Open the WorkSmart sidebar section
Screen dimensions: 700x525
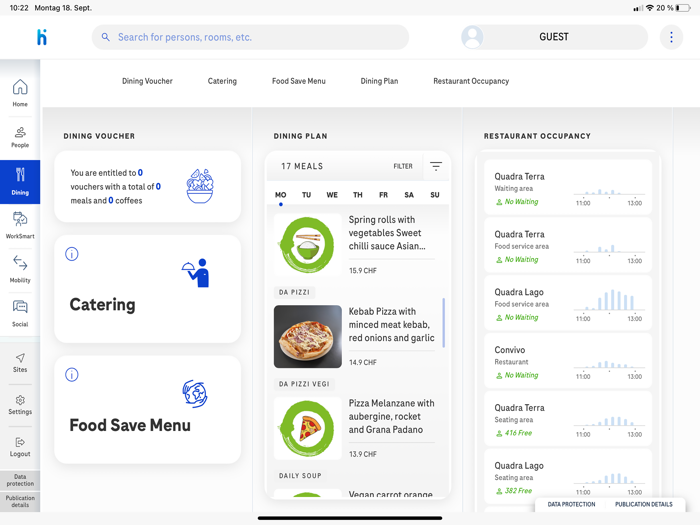point(20,225)
